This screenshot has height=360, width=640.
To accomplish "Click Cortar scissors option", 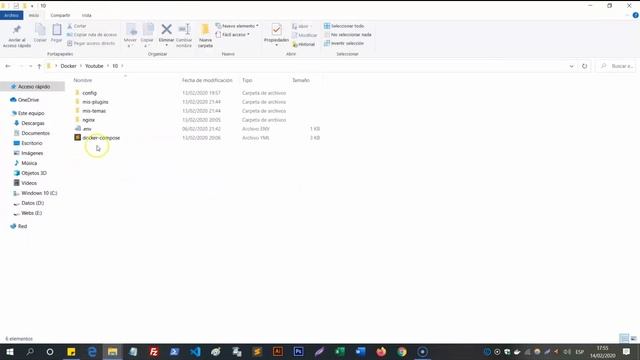I will 77,26.
